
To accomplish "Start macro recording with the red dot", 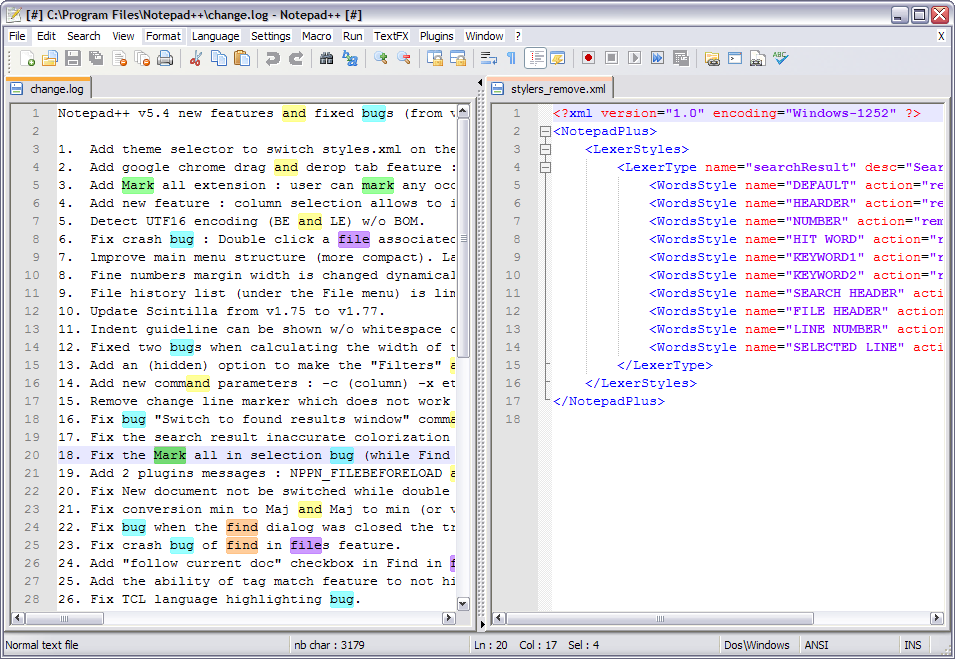I will [589, 59].
